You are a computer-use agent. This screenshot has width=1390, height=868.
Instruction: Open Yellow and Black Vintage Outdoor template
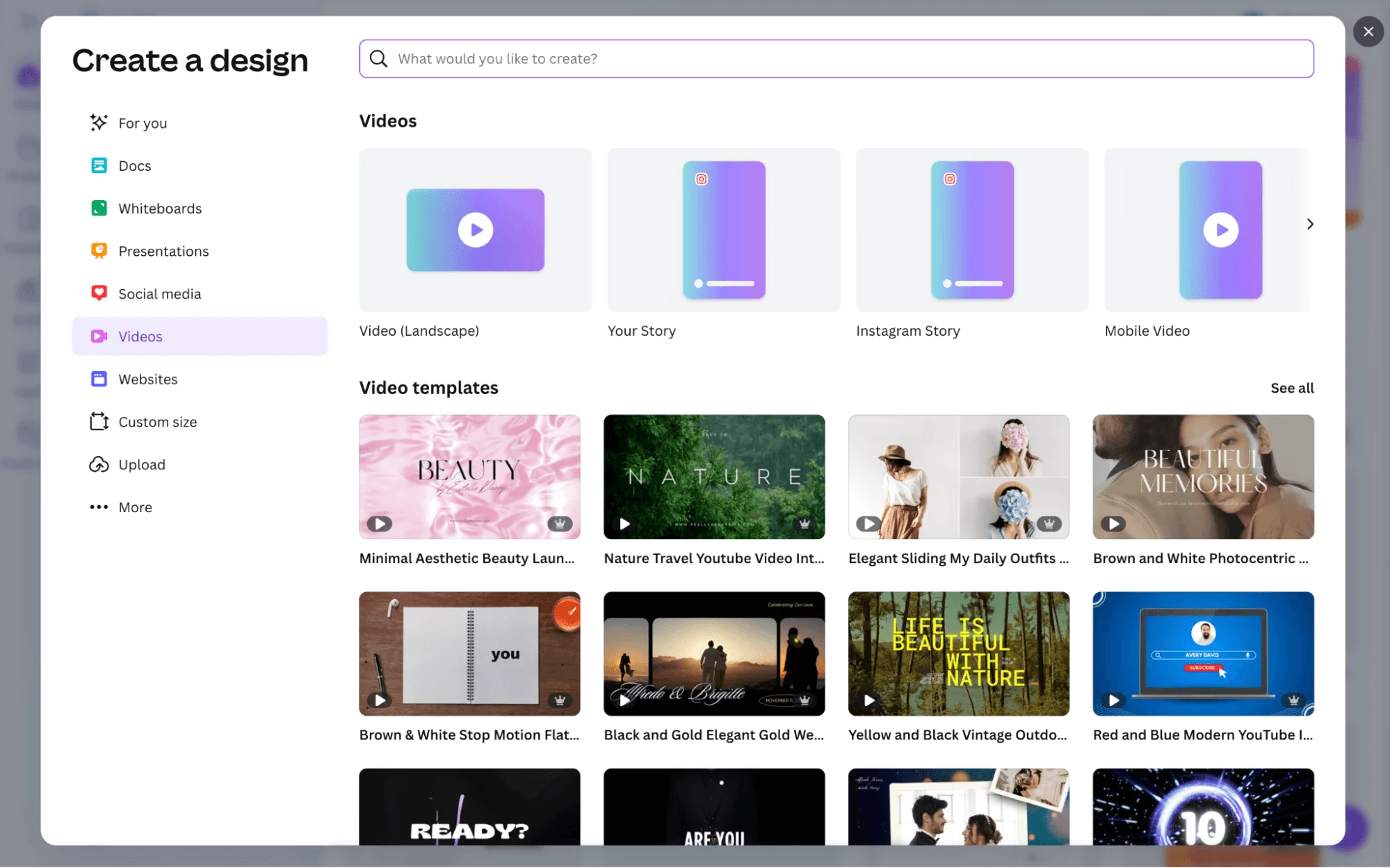(958, 653)
